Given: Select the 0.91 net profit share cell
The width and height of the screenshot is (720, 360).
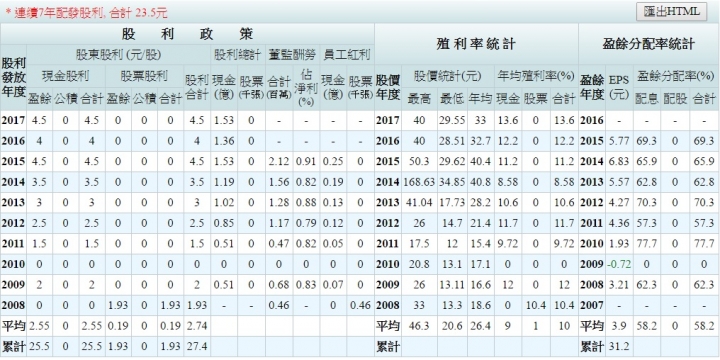Looking at the screenshot, I should pyautogui.click(x=306, y=162).
